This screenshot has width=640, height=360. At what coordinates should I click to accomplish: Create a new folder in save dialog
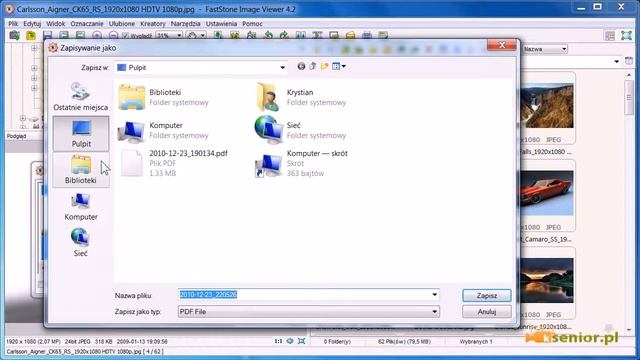tap(324, 66)
